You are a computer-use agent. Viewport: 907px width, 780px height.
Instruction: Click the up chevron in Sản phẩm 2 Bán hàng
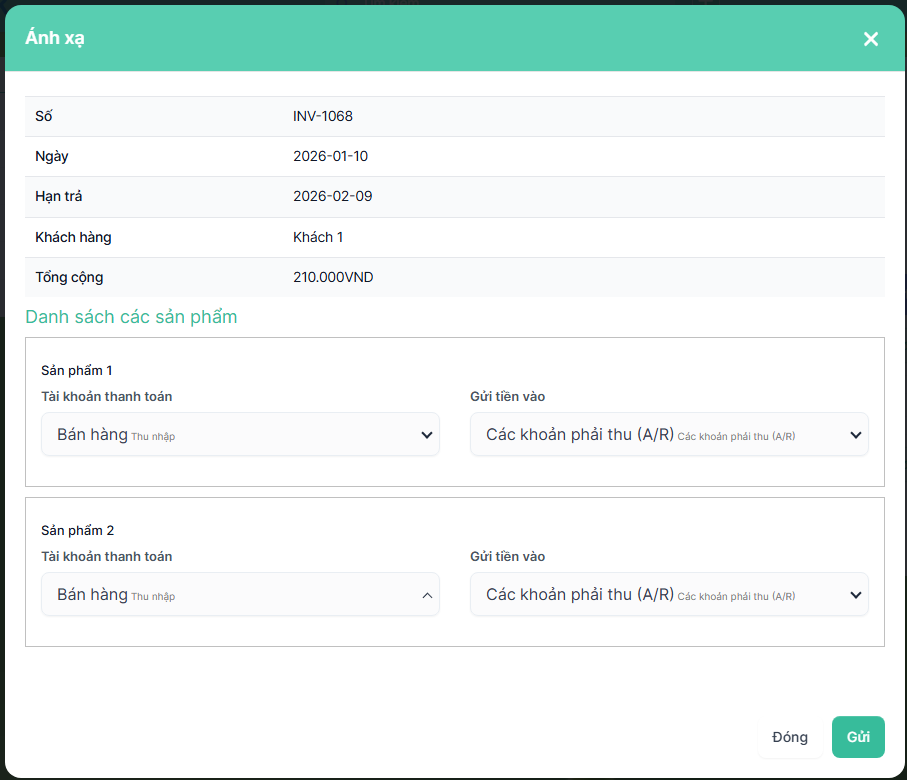[427, 595]
